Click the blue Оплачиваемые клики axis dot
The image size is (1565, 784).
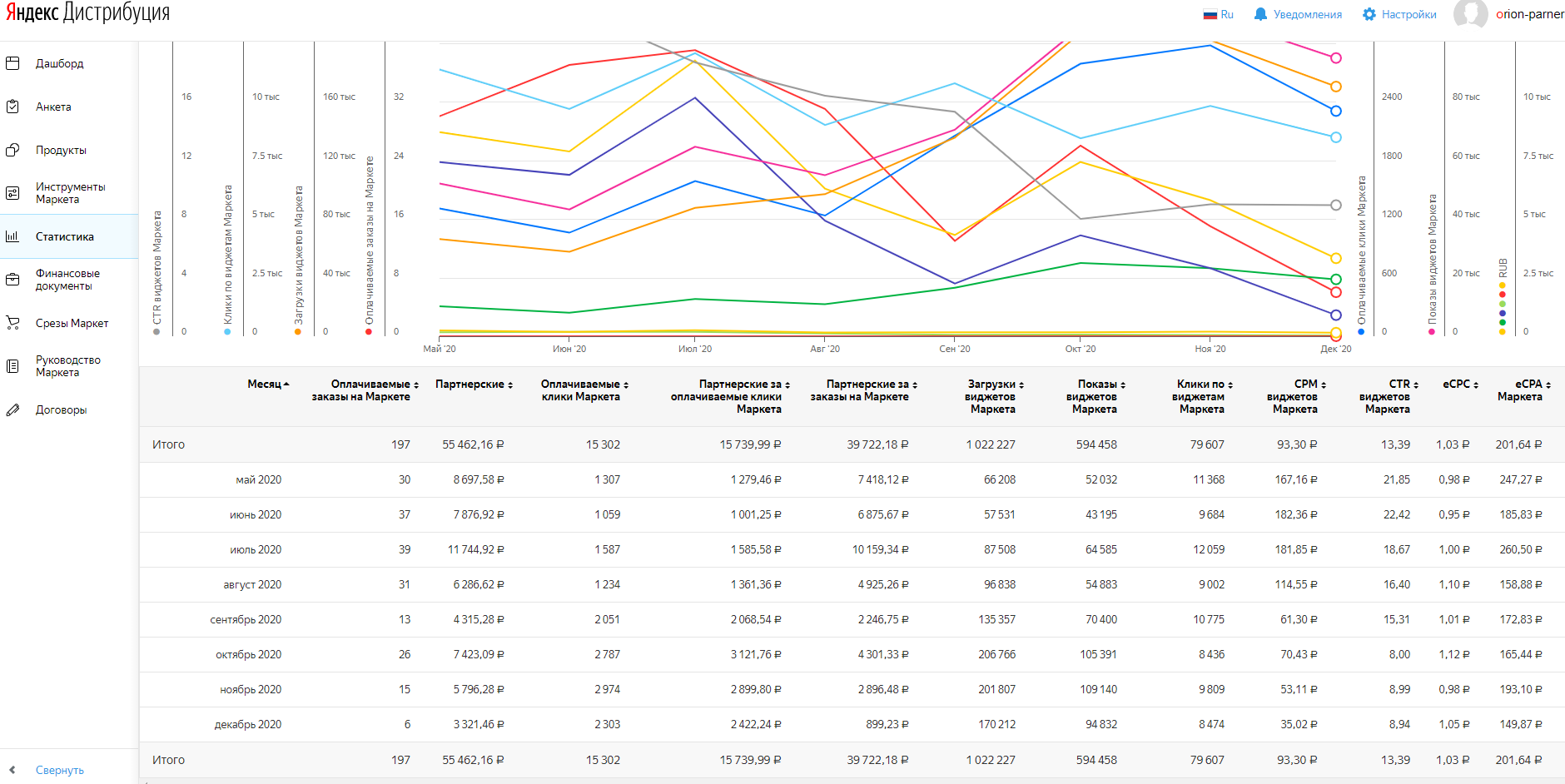point(1361,332)
